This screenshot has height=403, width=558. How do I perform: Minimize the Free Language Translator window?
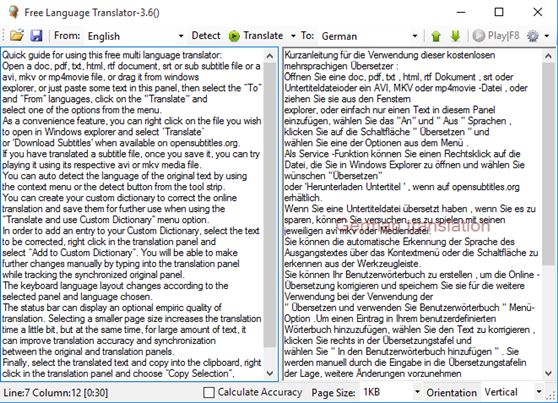(x=461, y=12)
